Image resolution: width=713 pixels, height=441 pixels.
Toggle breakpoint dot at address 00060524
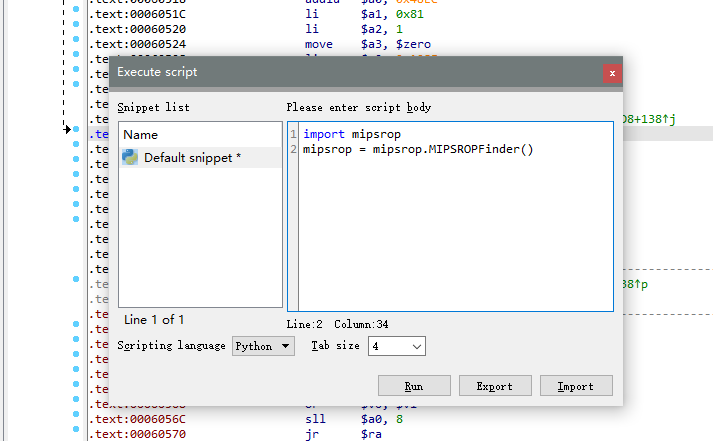(x=77, y=44)
